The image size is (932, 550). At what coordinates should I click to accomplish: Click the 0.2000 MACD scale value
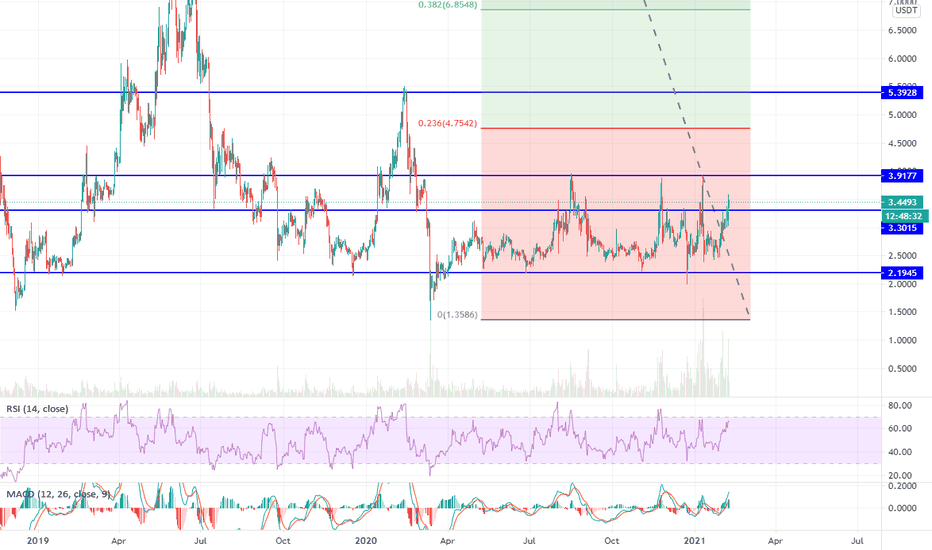[902, 486]
